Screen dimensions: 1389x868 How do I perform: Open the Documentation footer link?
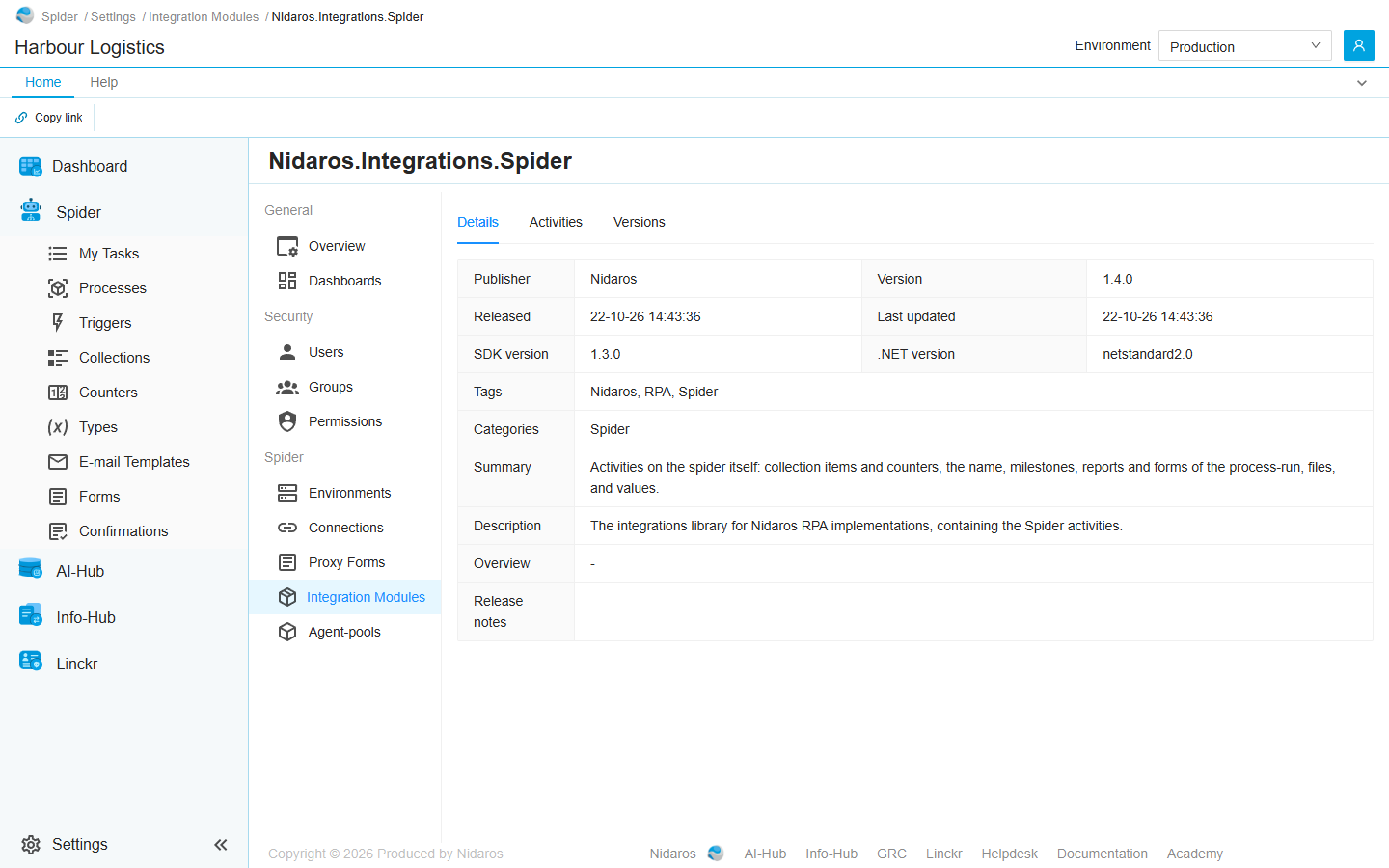tap(1102, 854)
